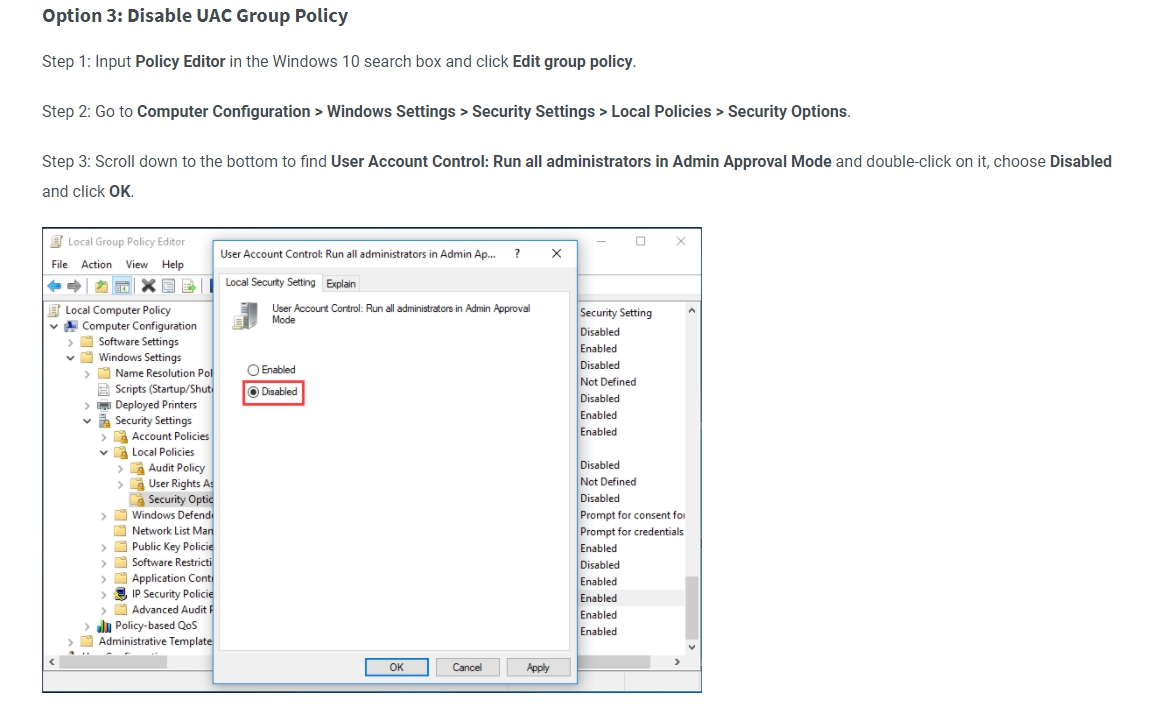Open the Action menu
The height and width of the screenshot is (716, 1158).
[x=96, y=264]
